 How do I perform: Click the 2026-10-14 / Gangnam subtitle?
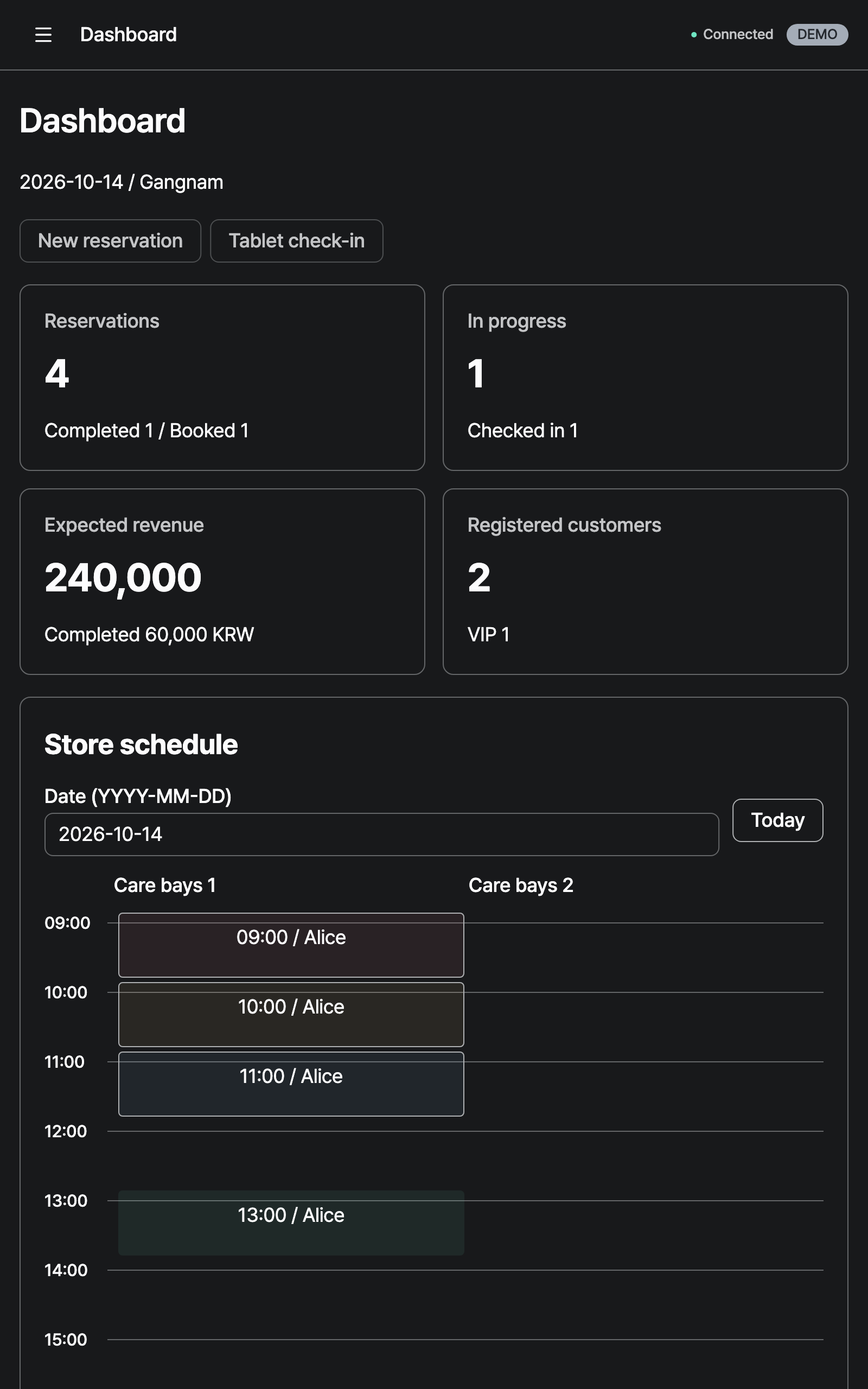coord(121,182)
